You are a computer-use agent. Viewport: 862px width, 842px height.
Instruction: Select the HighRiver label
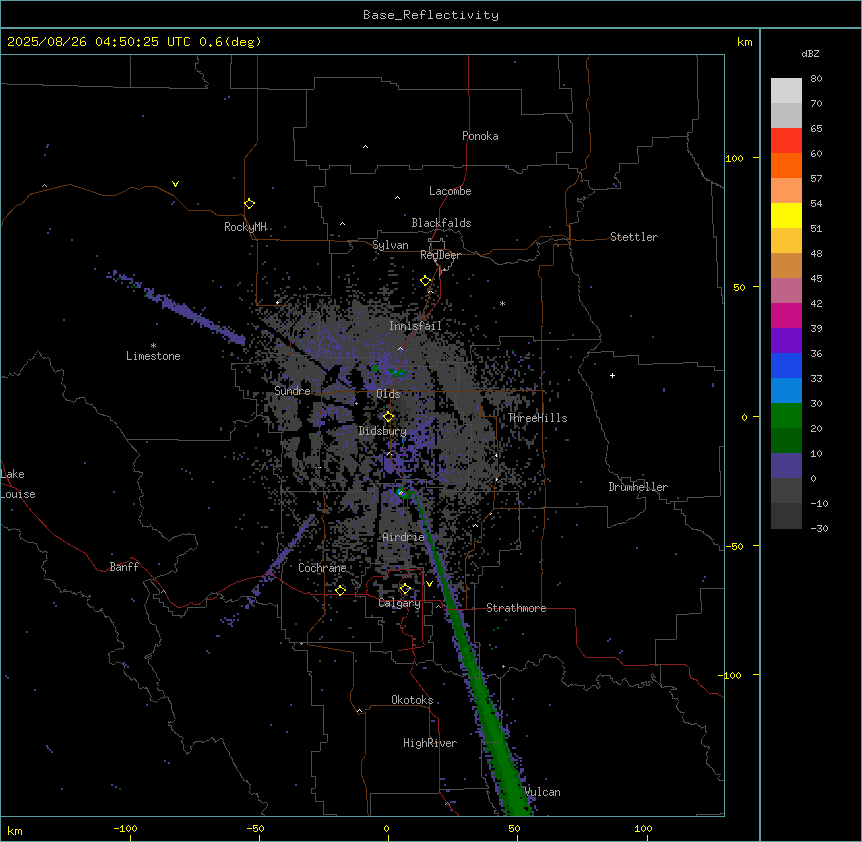[x=430, y=743]
